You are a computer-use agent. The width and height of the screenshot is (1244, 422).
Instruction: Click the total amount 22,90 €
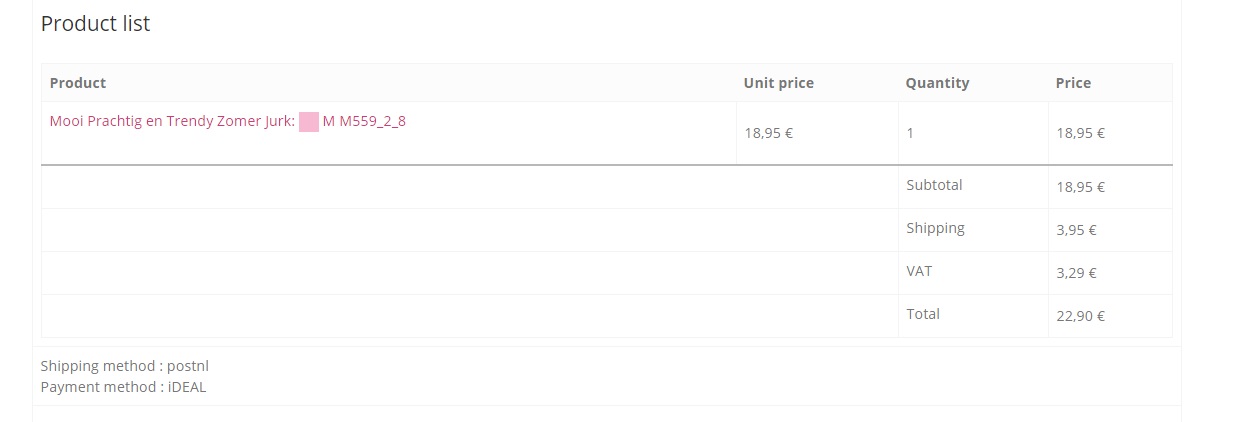(1080, 315)
